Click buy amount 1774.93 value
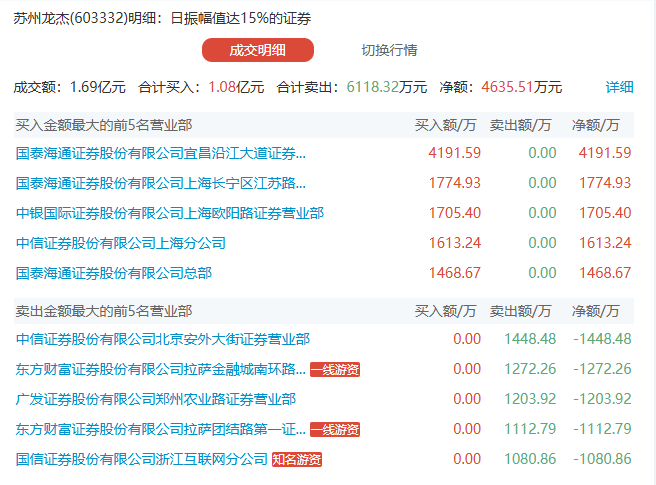Viewport: 656px width, 485px height. pos(455,183)
